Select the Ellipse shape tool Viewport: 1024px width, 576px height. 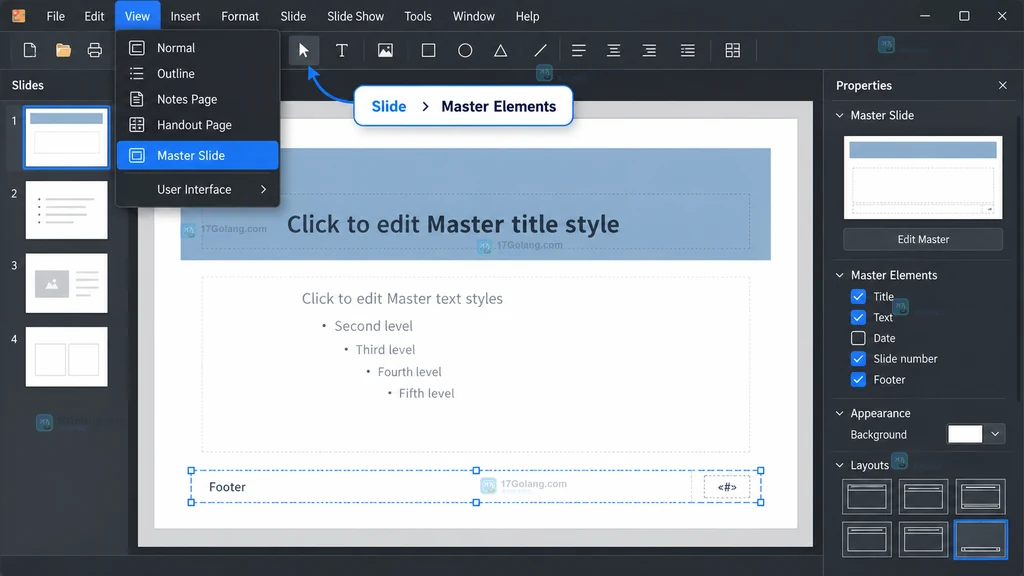point(465,50)
